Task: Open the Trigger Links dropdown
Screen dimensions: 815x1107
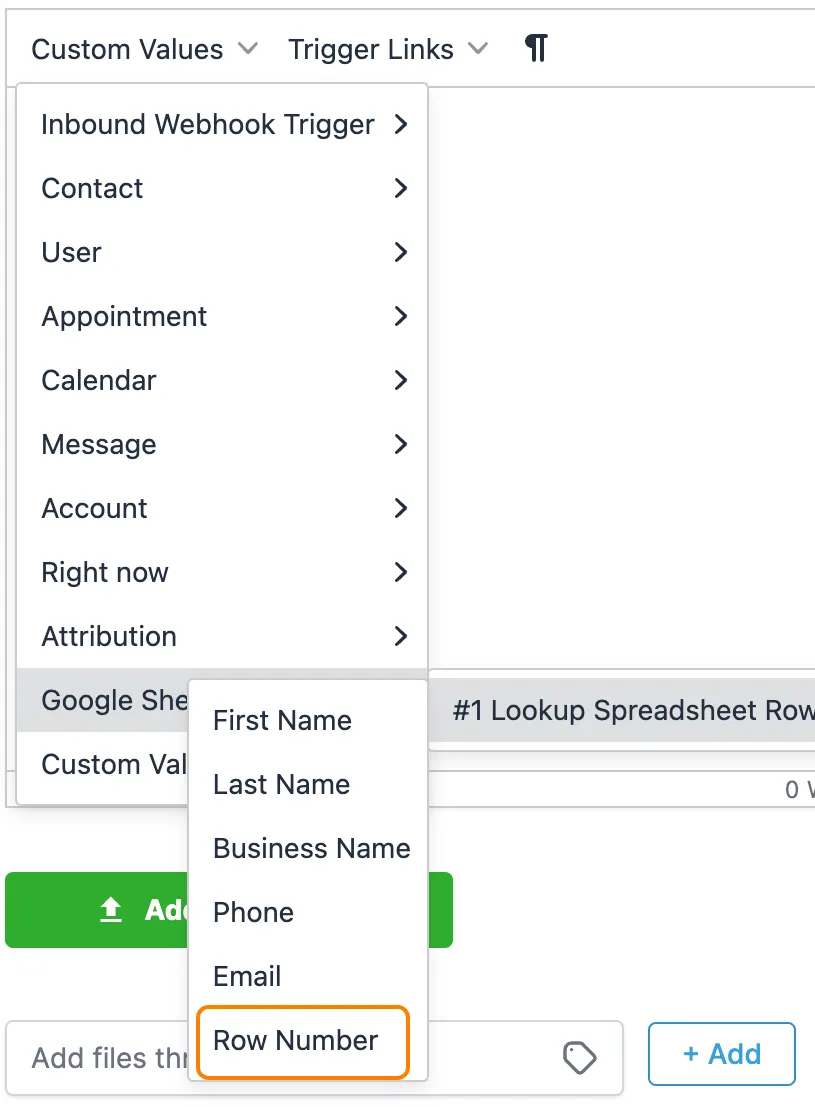Action: 387,49
